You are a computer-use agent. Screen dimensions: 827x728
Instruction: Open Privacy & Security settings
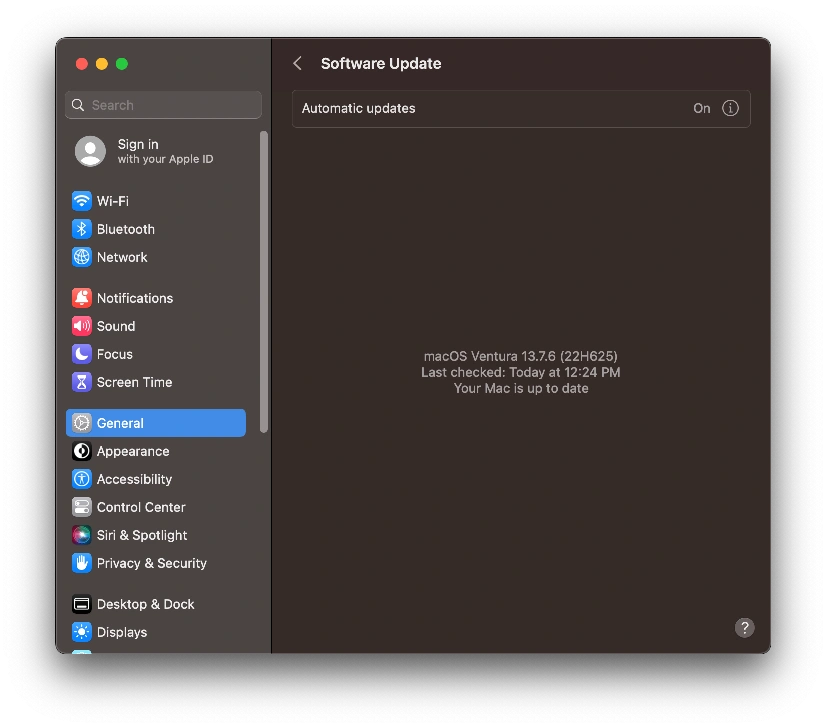pos(151,563)
